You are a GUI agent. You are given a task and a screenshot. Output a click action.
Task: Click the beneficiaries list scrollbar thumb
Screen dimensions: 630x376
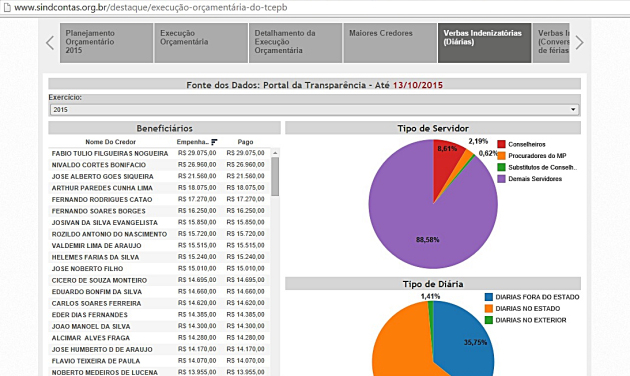(x=275, y=177)
